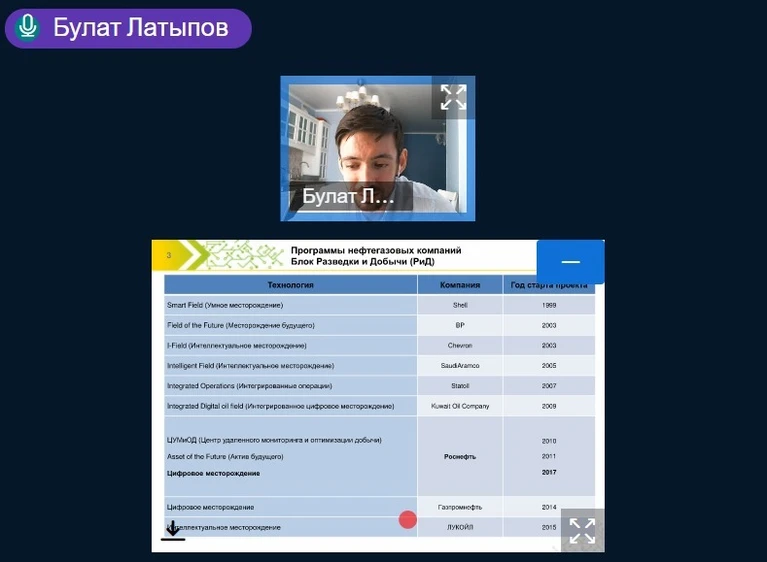The height and width of the screenshot is (562, 767).
Task: Click the Булат Латыпов speaker name badge
Action: pyautogui.click(x=128, y=28)
